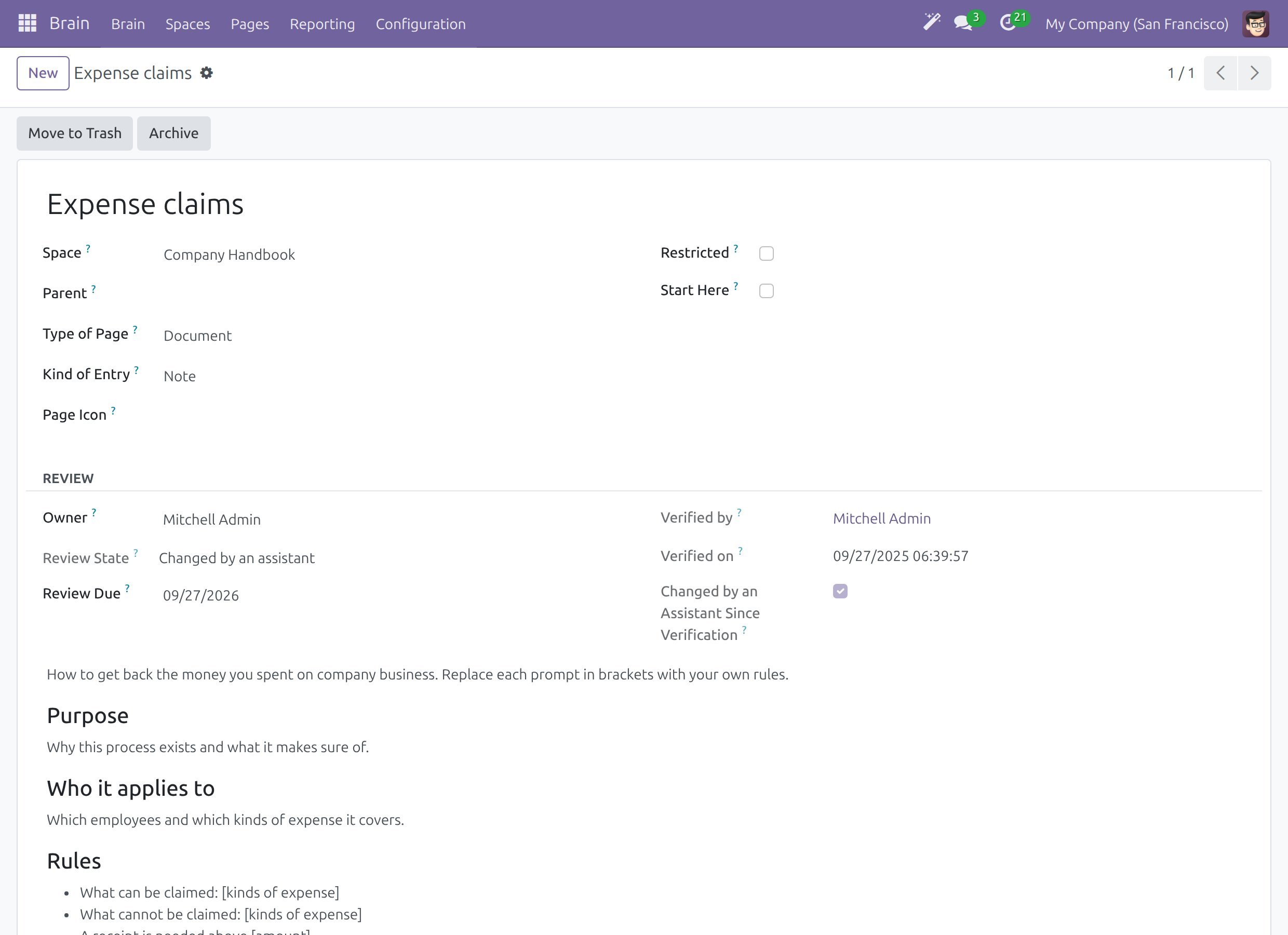Click the Brain app title
The image size is (1288, 935).
(x=69, y=23)
